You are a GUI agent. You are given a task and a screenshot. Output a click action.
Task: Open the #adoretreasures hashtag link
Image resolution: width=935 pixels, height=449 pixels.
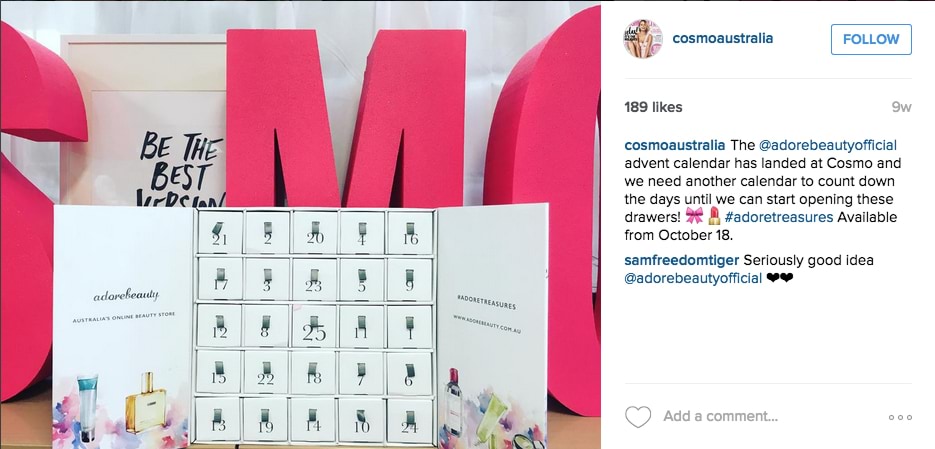779,217
